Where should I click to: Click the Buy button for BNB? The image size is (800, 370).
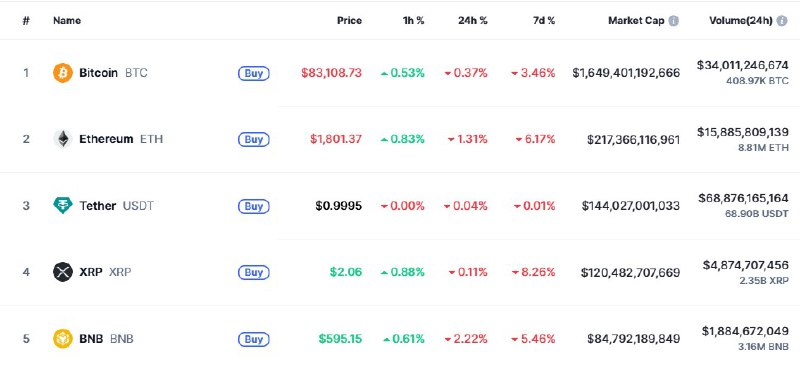254,338
